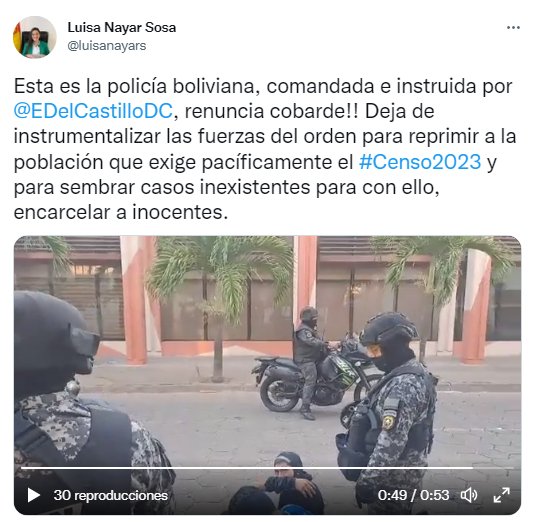
Task: Click the 0:49 / 0:53 time display
Action: (413, 495)
